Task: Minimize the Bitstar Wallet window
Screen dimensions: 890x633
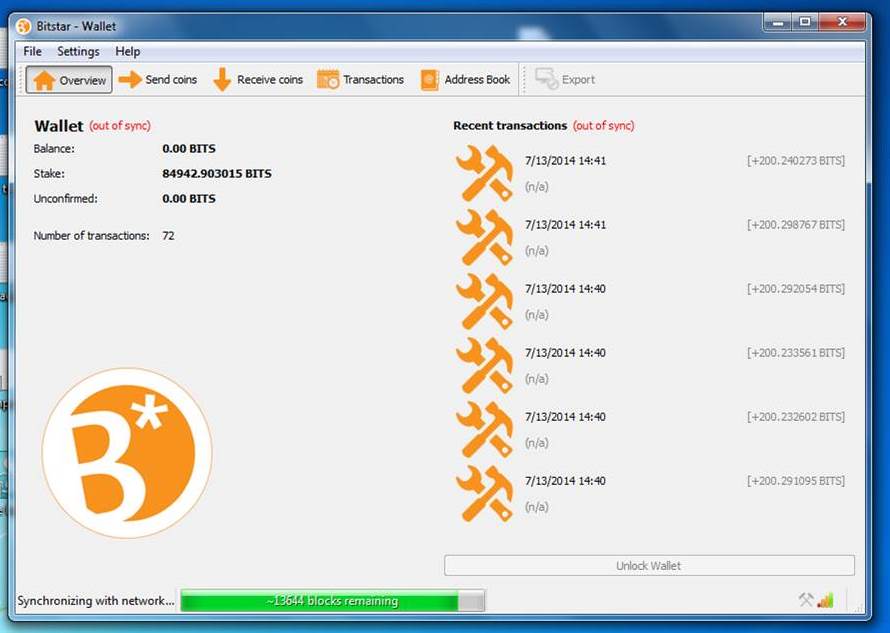Action: (778, 23)
